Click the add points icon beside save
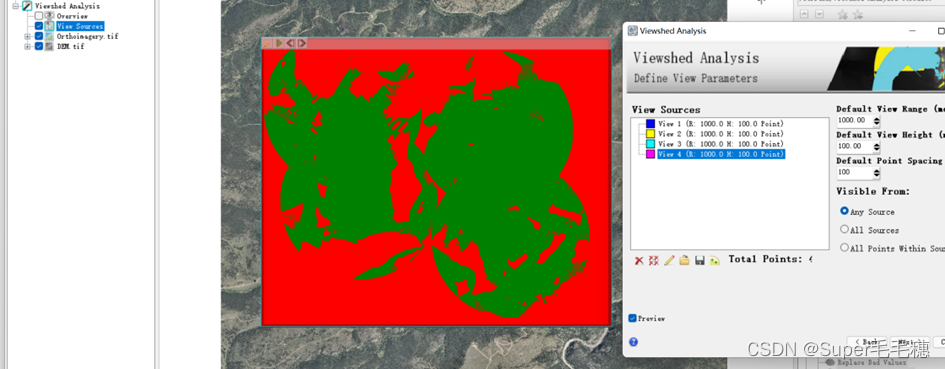The width and height of the screenshot is (945, 369). point(715,260)
